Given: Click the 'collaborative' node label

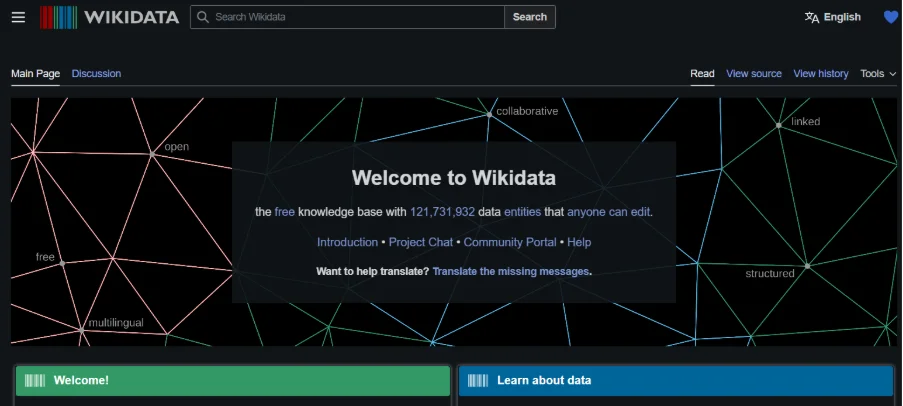Looking at the screenshot, I should [527, 111].
